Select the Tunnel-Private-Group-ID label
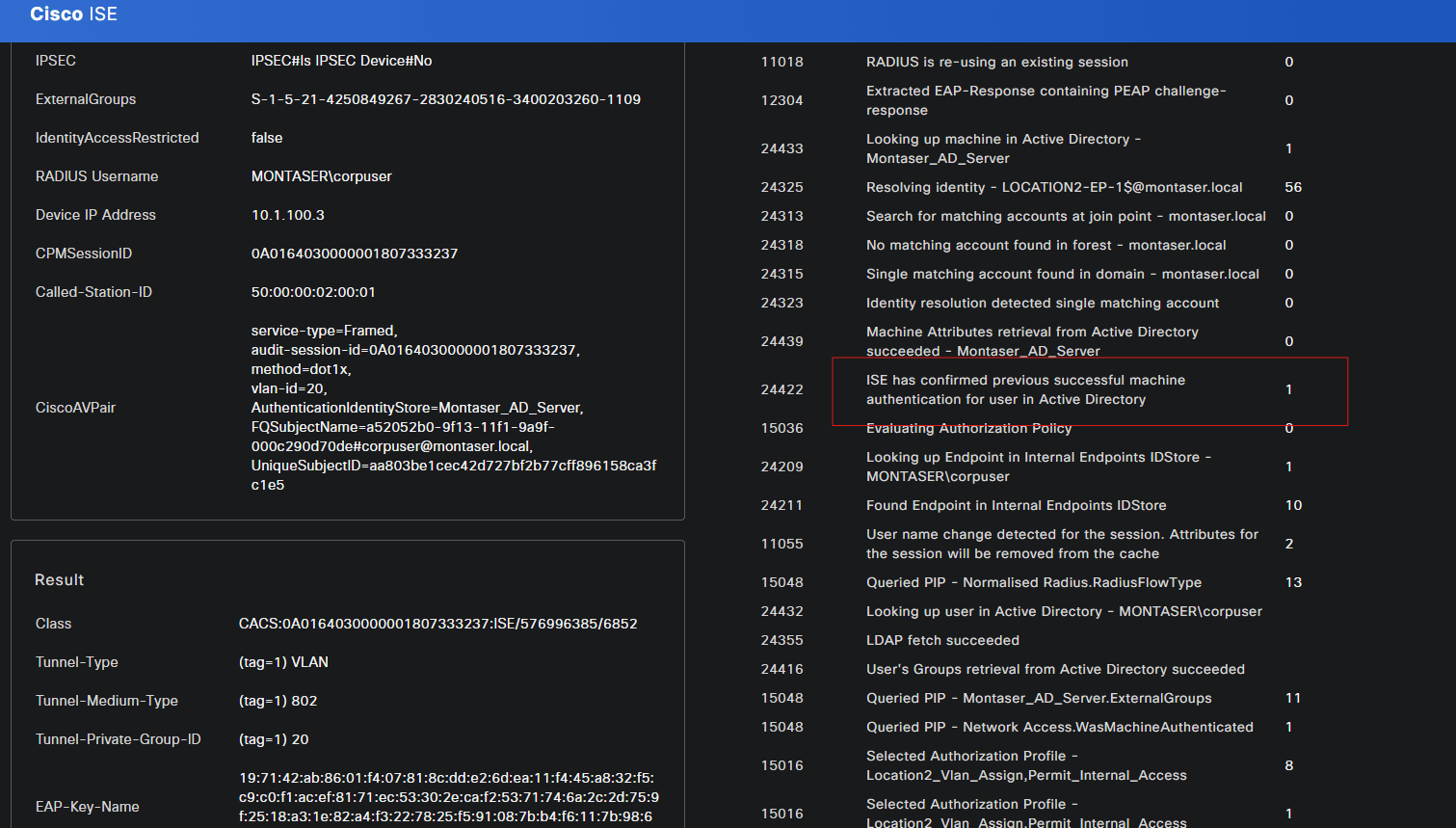This screenshot has width=1456, height=828. point(119,739)
